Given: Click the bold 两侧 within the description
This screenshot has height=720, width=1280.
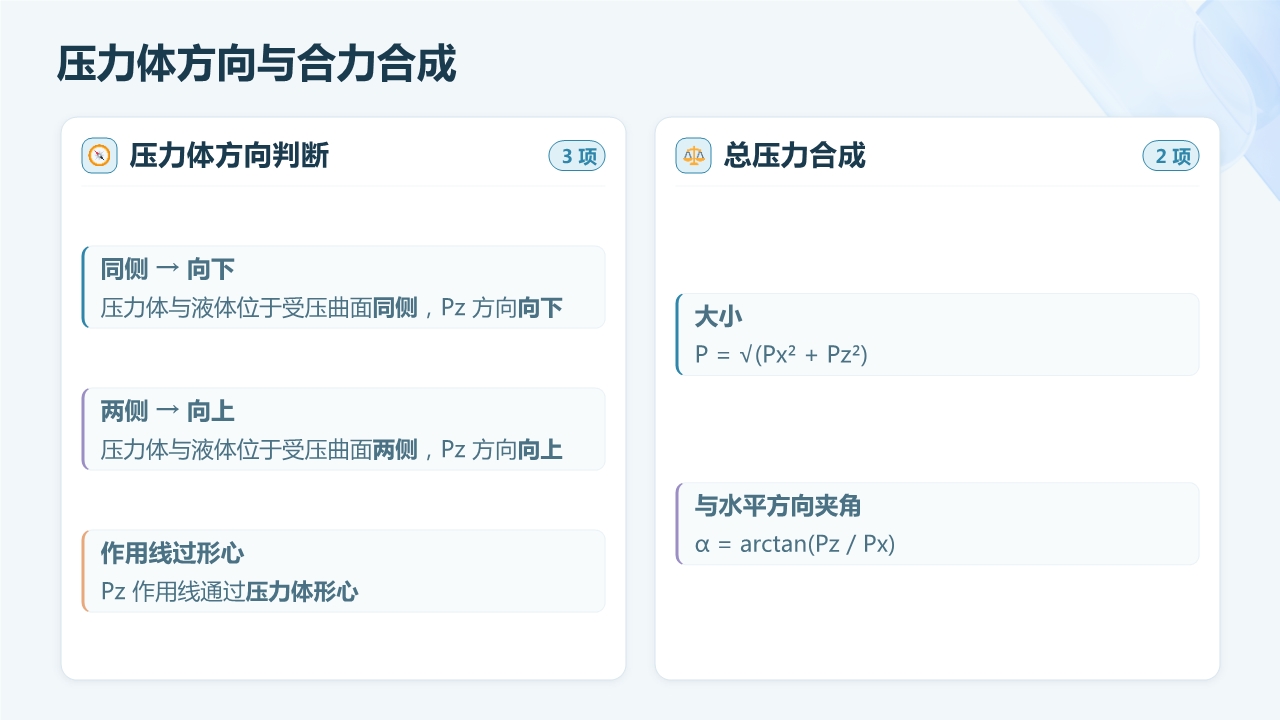Looking at the screenshot, I should [x=395, y=449].
